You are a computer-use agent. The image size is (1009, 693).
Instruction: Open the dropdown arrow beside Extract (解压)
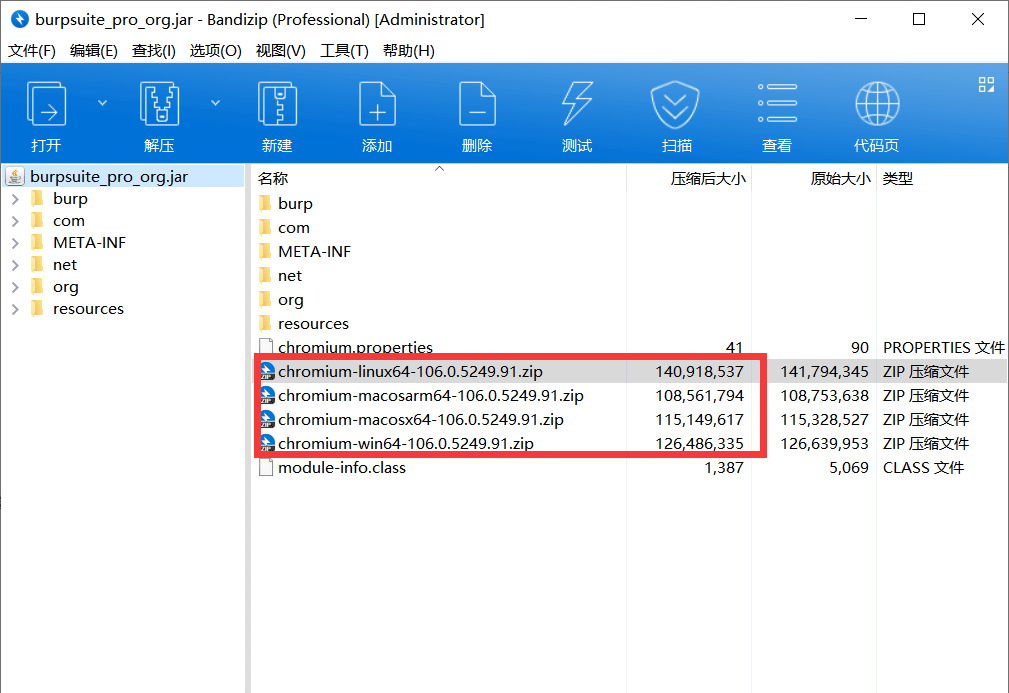pos(216,103)
